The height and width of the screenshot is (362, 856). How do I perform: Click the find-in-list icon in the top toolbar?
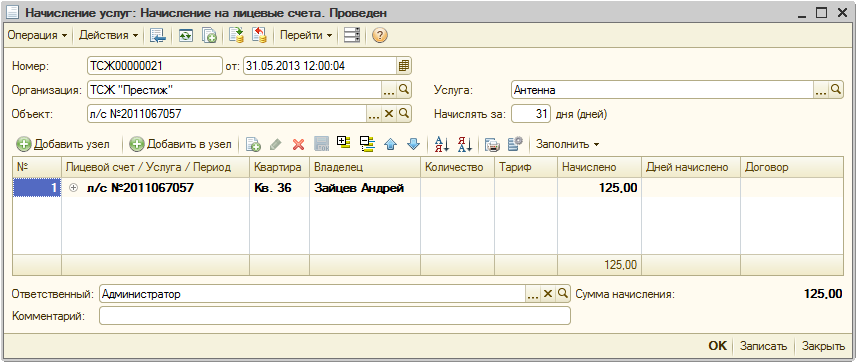(158, 35)
